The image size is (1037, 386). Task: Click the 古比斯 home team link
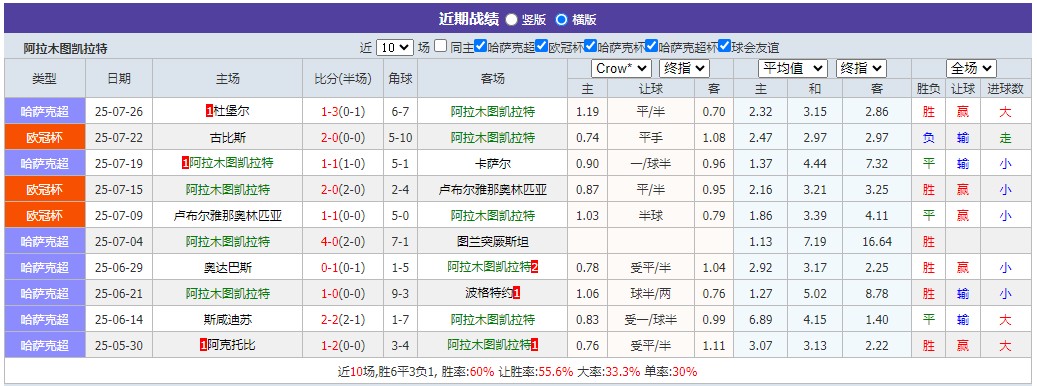click(228, 137)
